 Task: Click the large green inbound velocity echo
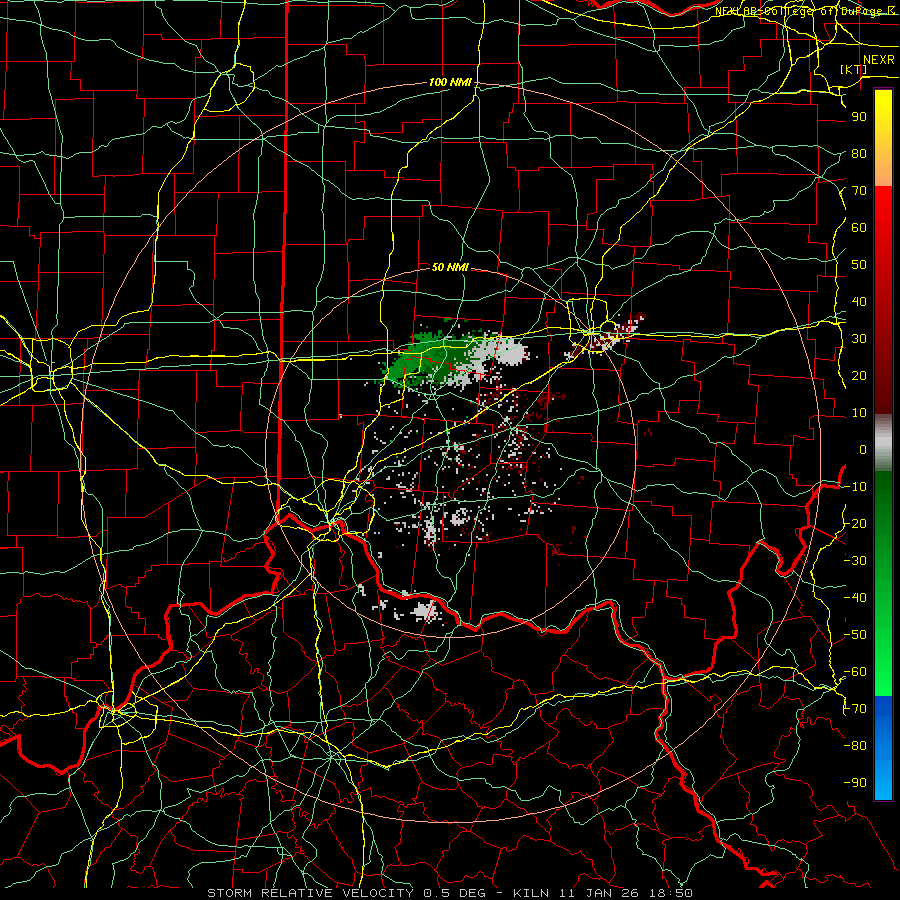(428, 357)
